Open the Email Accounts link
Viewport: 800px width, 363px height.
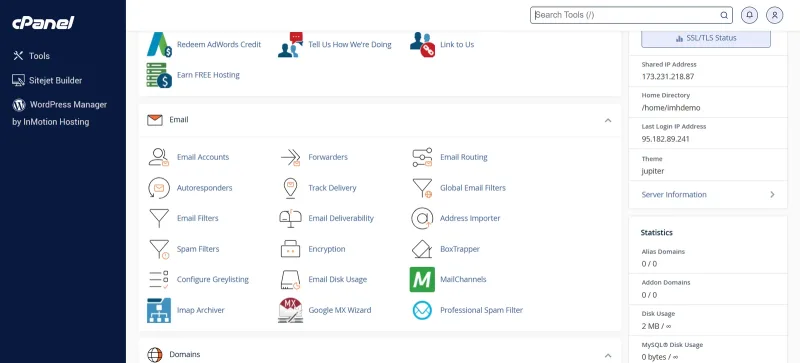click(203, 157)
